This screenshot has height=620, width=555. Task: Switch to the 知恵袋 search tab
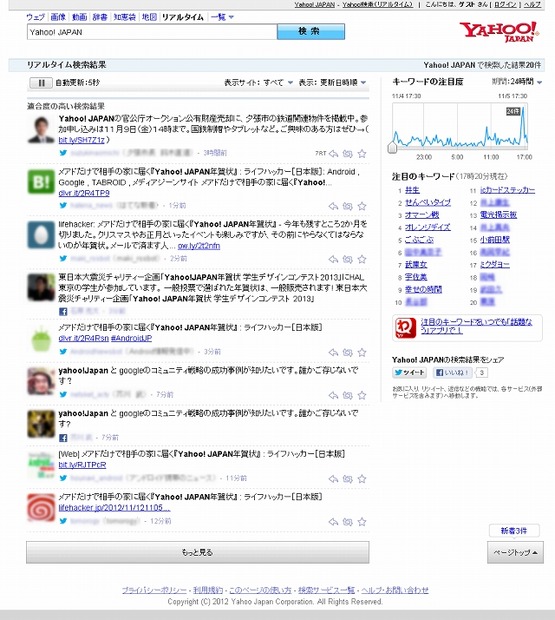click(125, 17)
